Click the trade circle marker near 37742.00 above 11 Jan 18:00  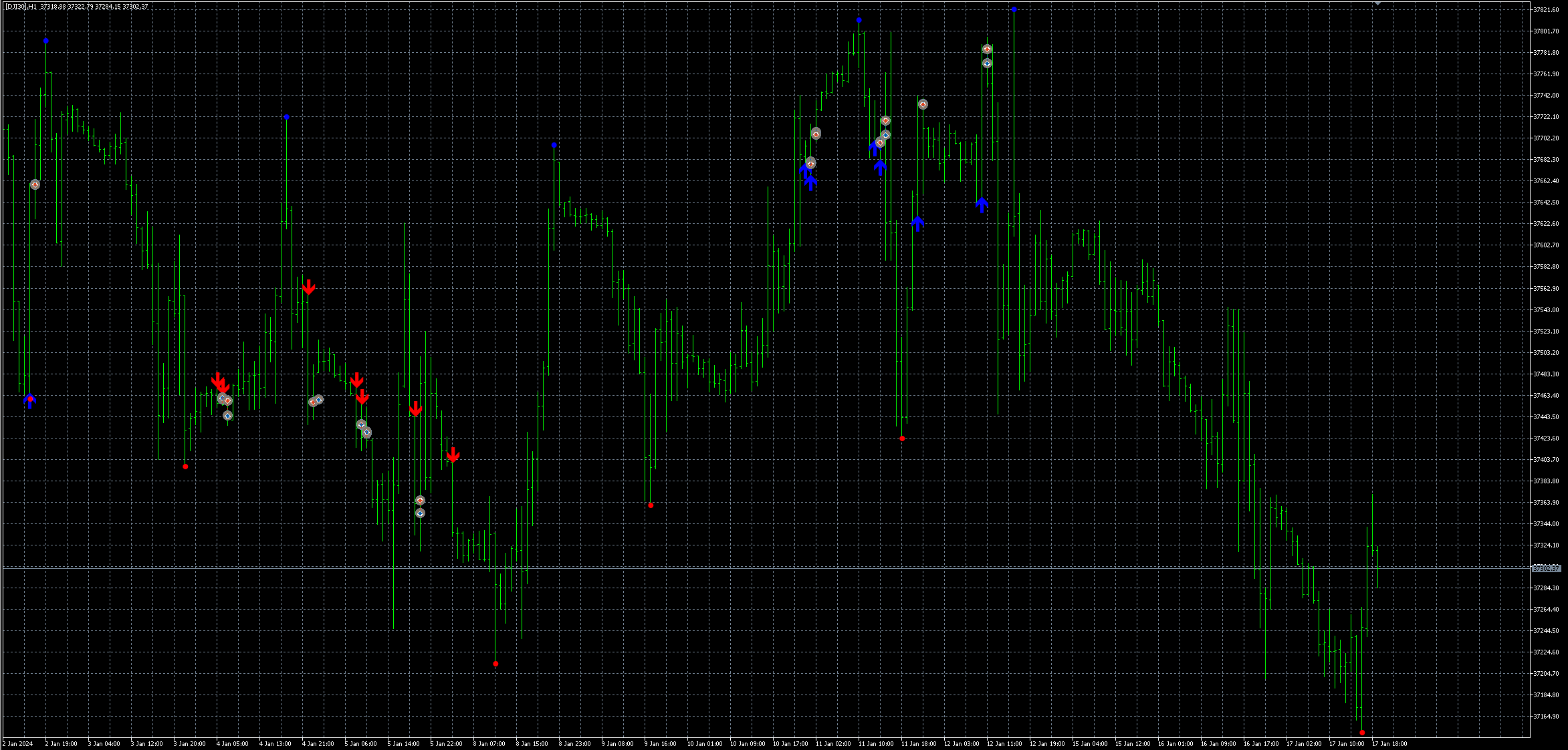tap(923, 104)
